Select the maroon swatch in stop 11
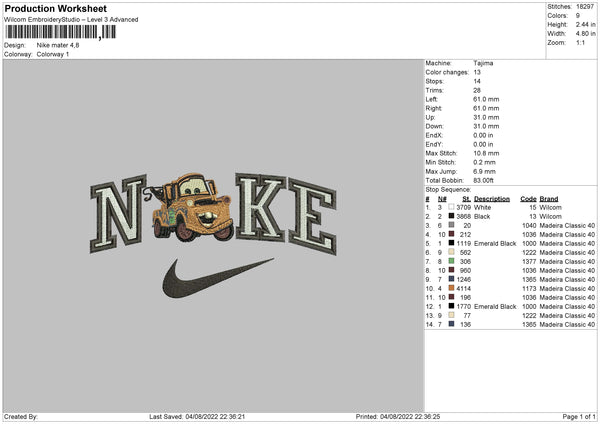 (x=451, y=297)
